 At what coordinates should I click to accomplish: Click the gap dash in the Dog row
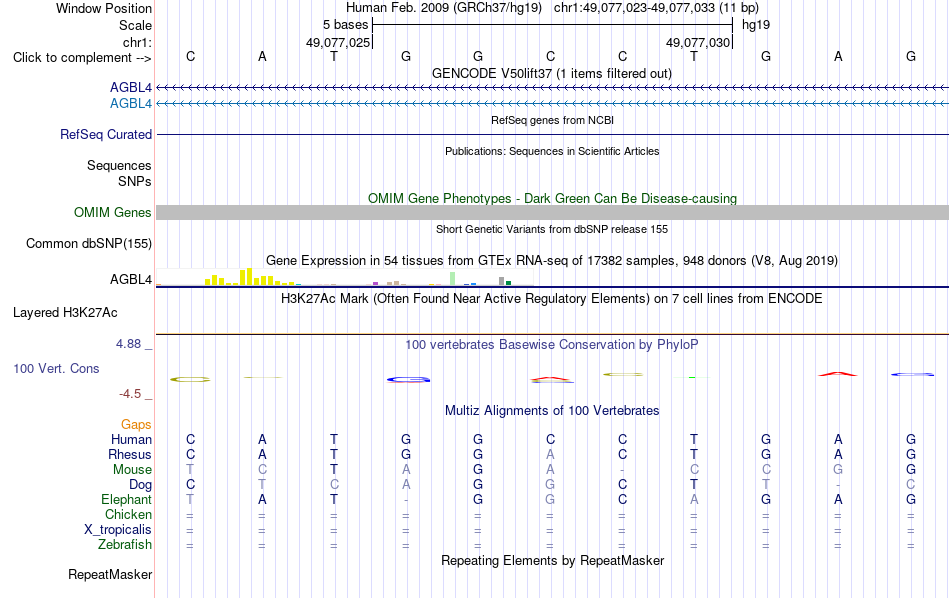click(x=838, y=485)
